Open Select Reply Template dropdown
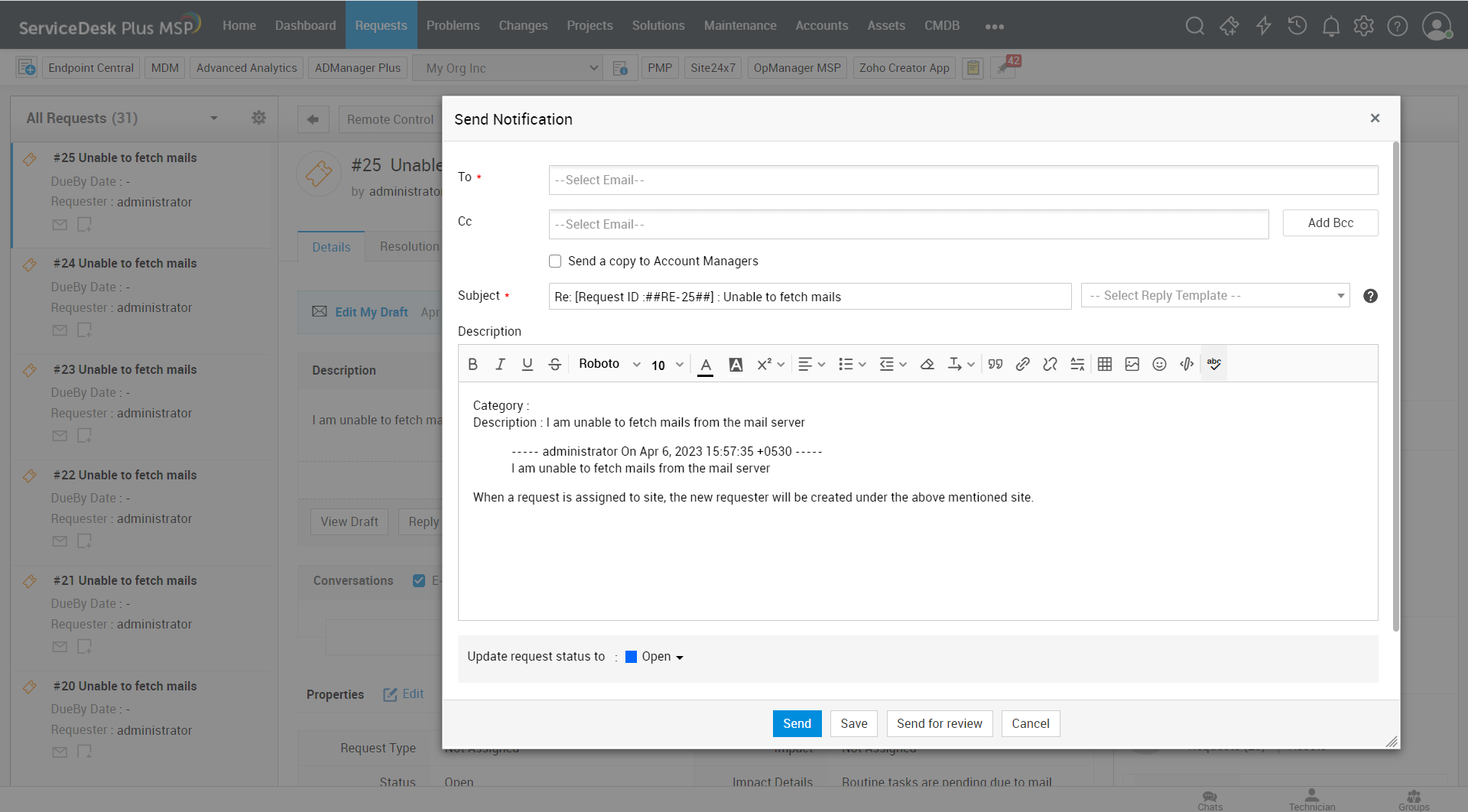Image resolution: width=1468 pixels, height=812 pixels. coord(1216,296)
